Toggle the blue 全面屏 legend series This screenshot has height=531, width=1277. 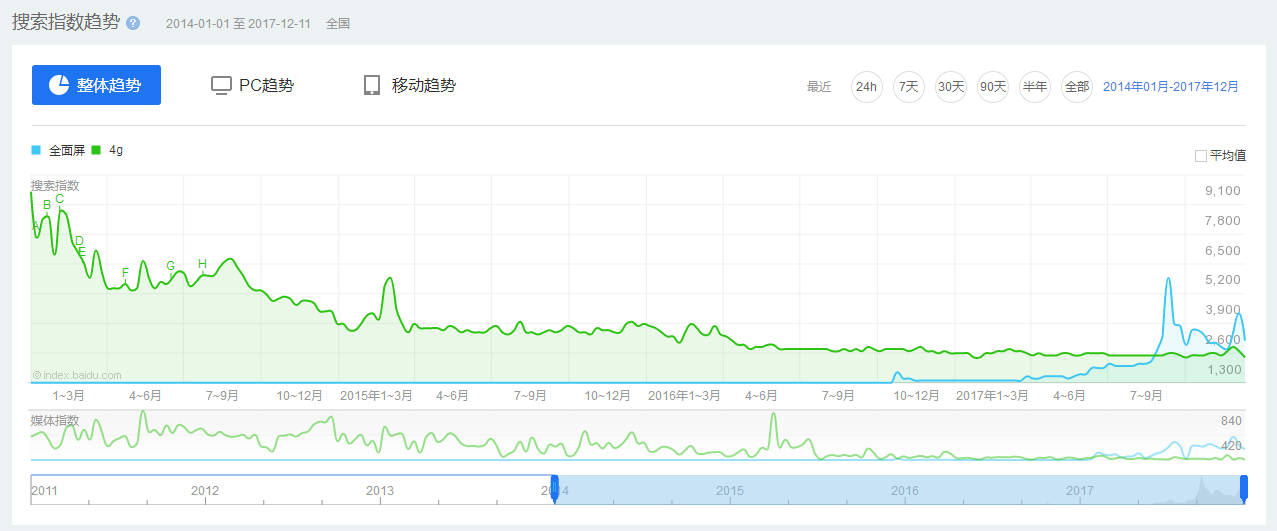[60, 150]
